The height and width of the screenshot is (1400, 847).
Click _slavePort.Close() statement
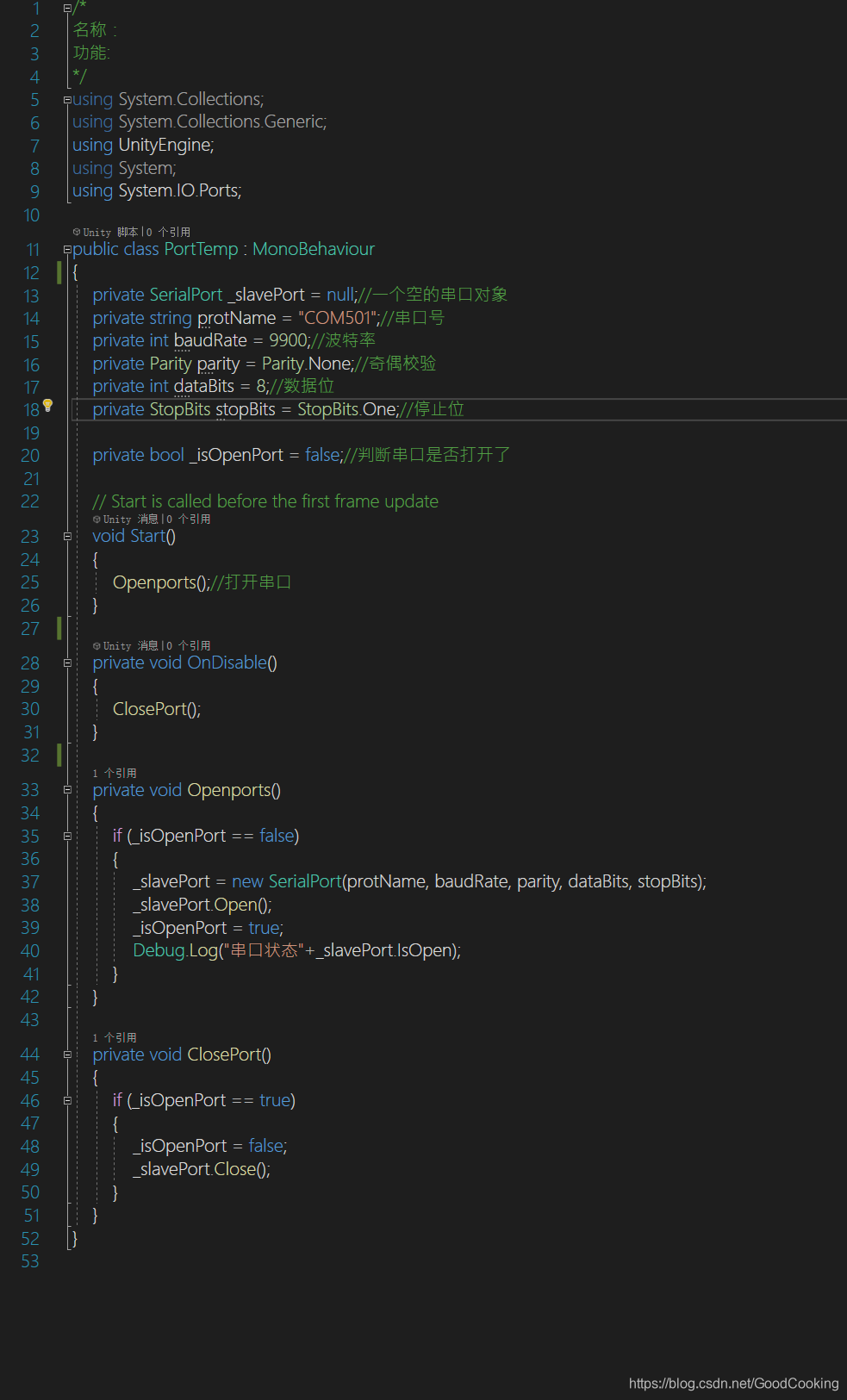(x=202, y=1169)
